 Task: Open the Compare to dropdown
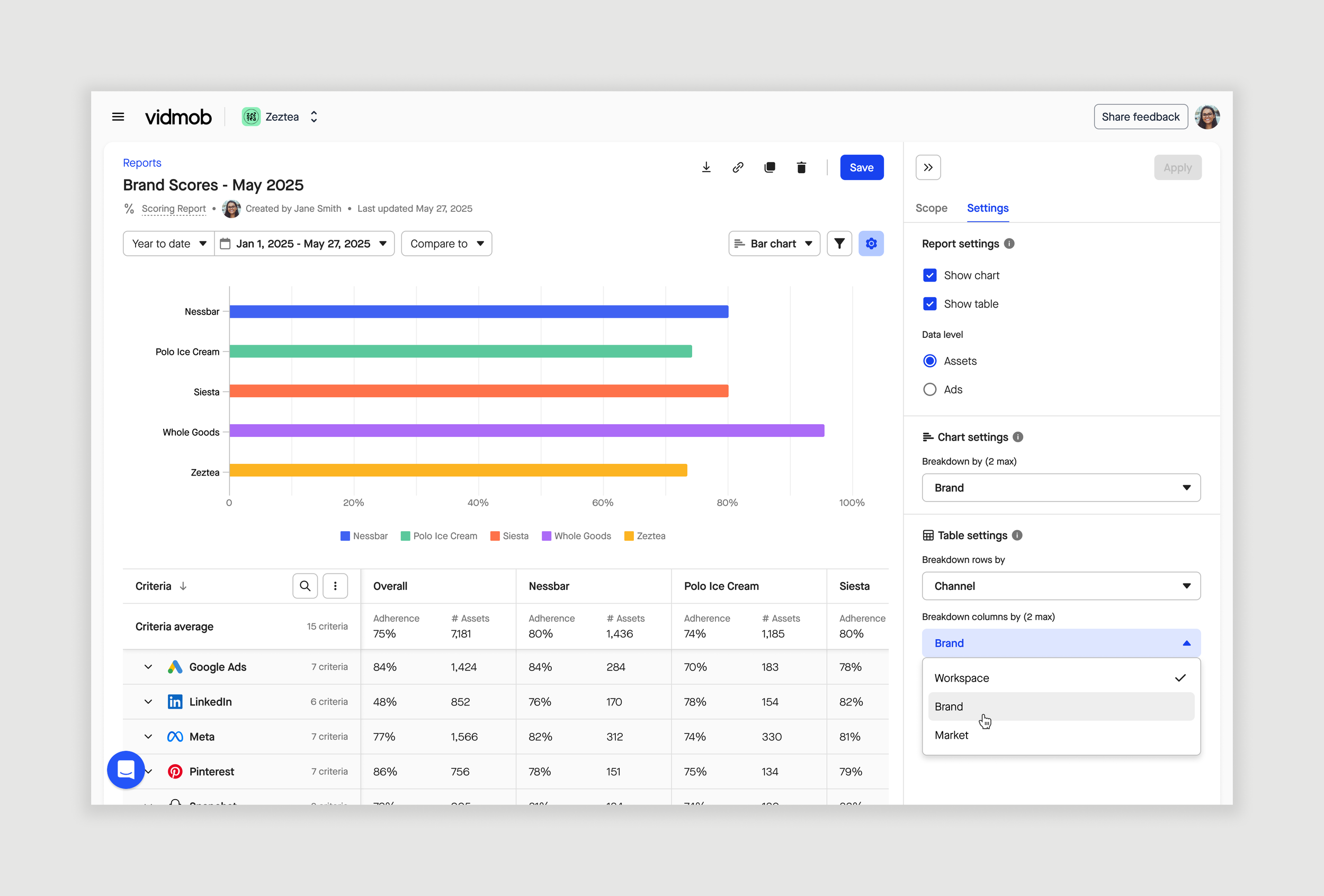coord(446,243)
